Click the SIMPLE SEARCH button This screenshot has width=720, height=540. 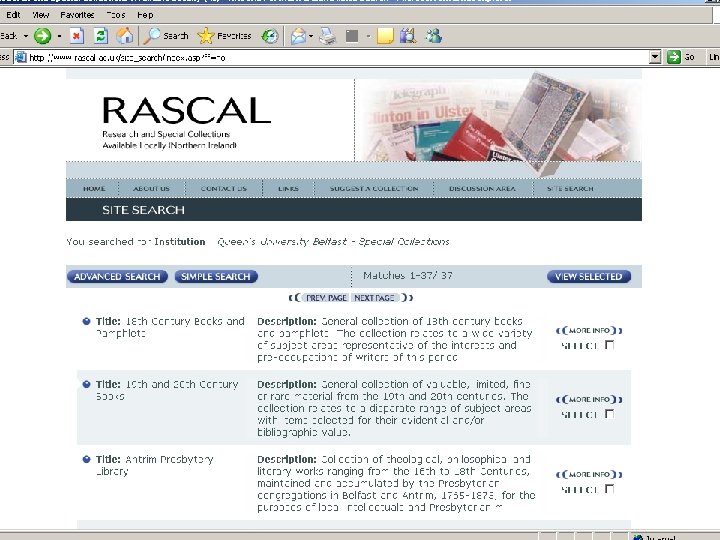(216, 276)
